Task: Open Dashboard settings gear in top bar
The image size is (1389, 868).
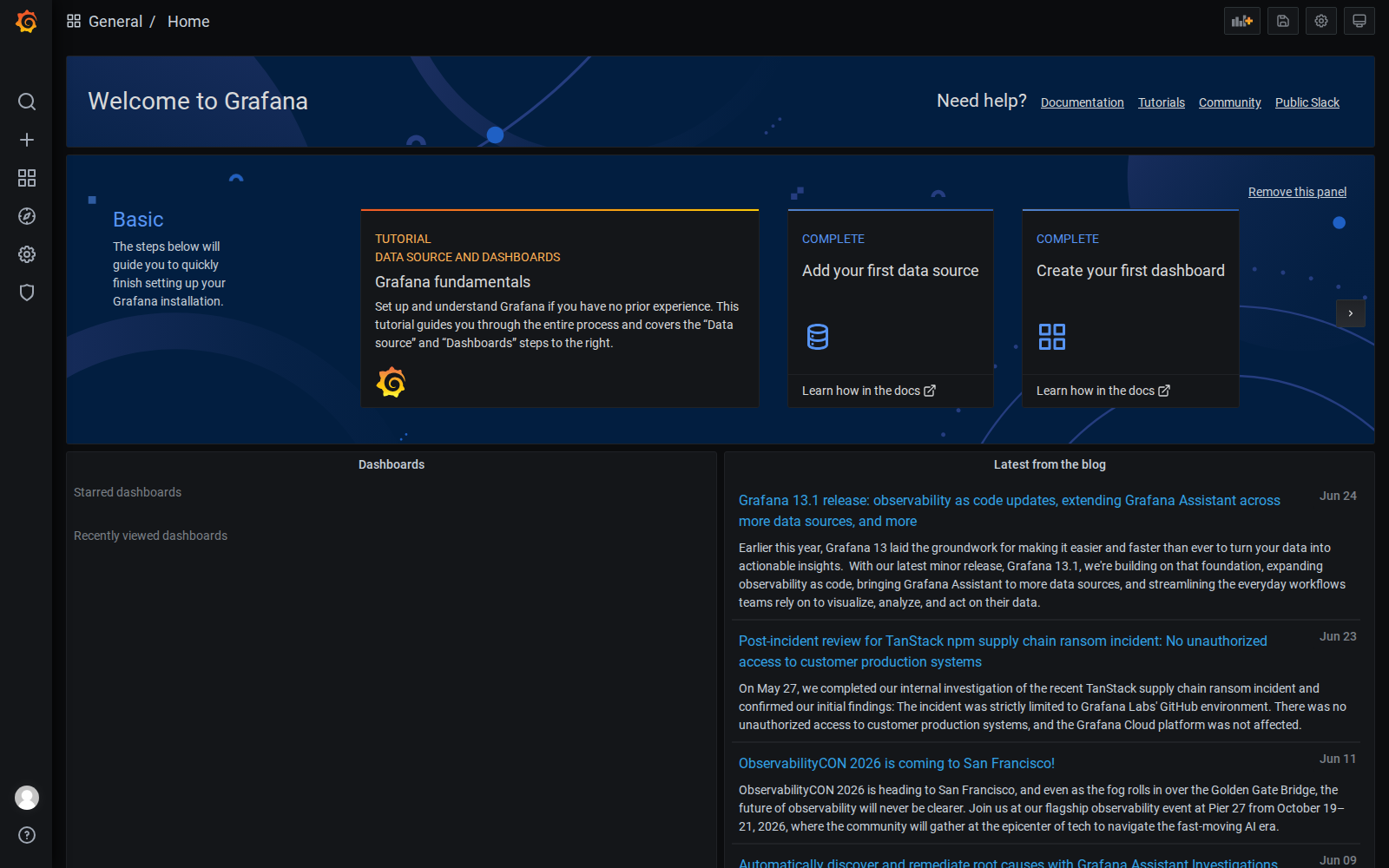Action: coord(1321,21)
